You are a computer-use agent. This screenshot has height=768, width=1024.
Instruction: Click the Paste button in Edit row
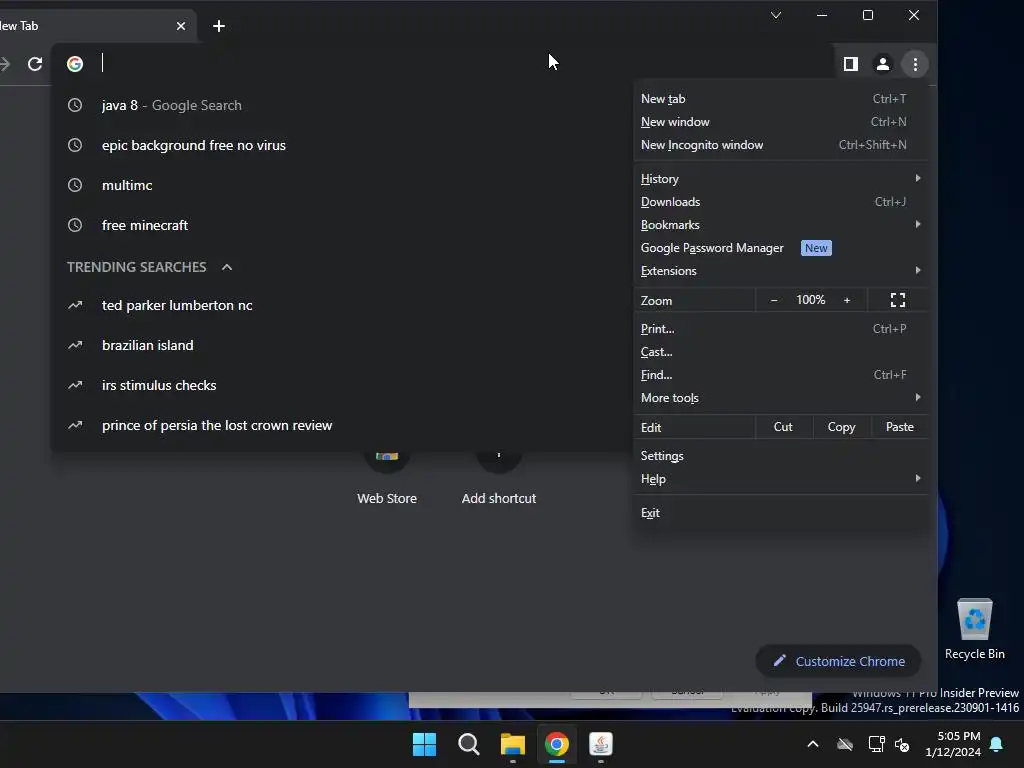point(900,427)
